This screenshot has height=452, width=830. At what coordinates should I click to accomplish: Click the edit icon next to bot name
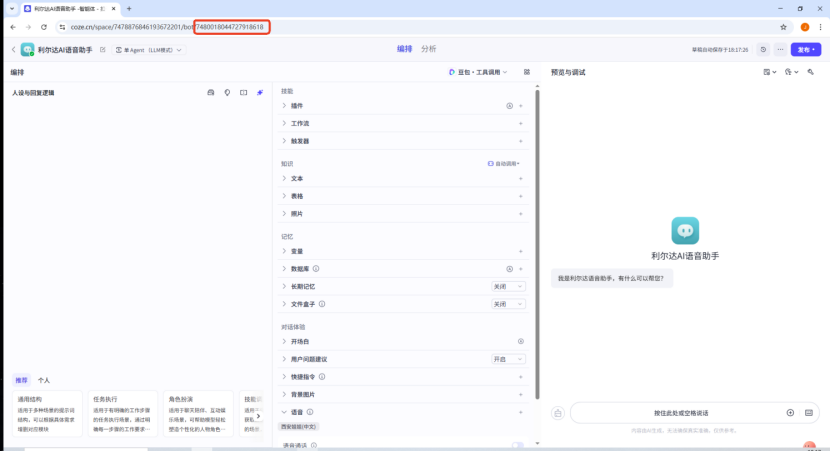(103, 49)
